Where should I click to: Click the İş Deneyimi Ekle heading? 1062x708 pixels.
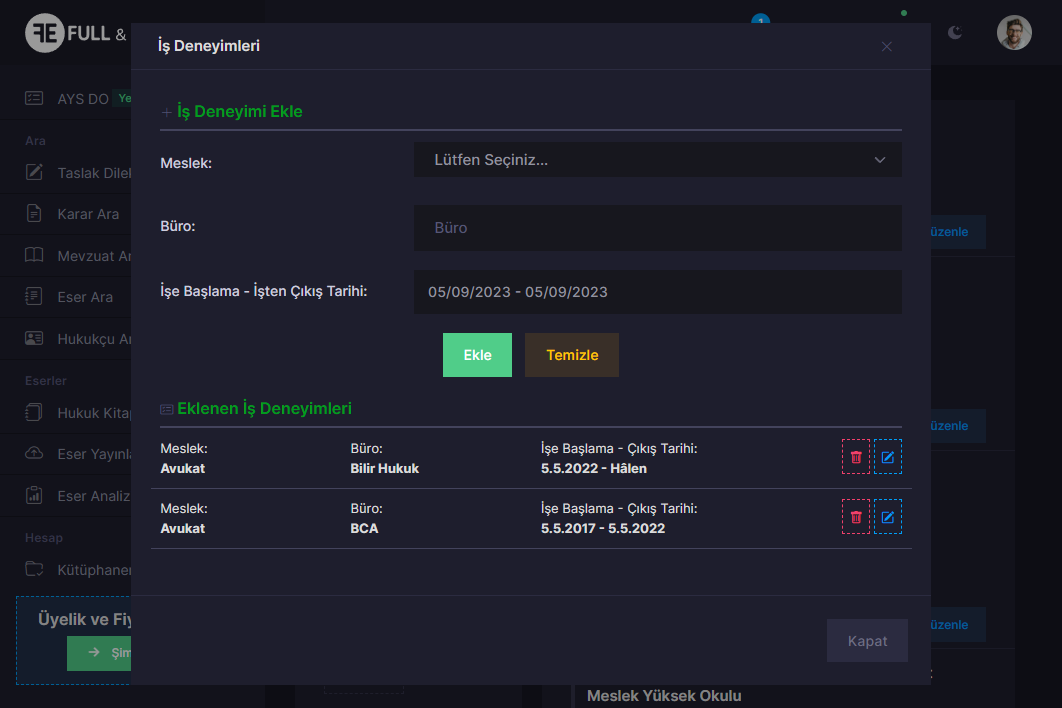pyautogui.click(x=239, y=112)
